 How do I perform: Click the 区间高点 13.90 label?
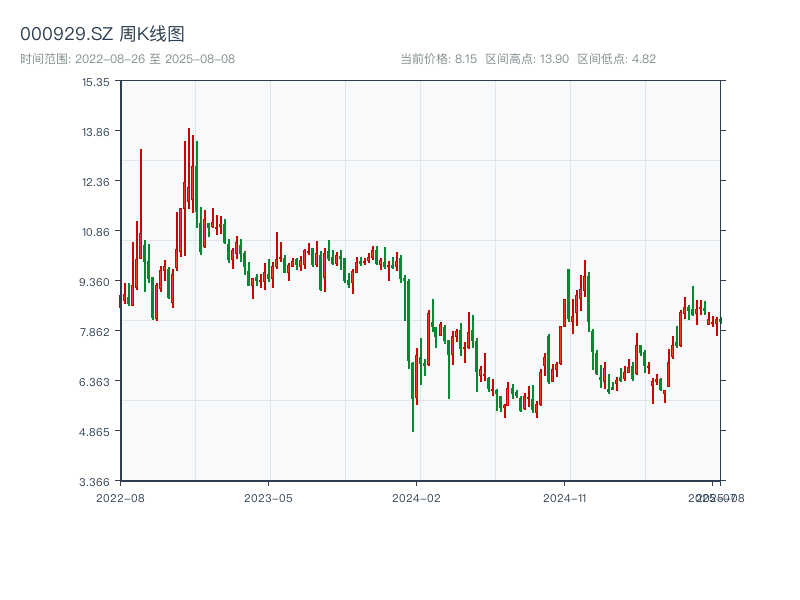tap(527, 59)
